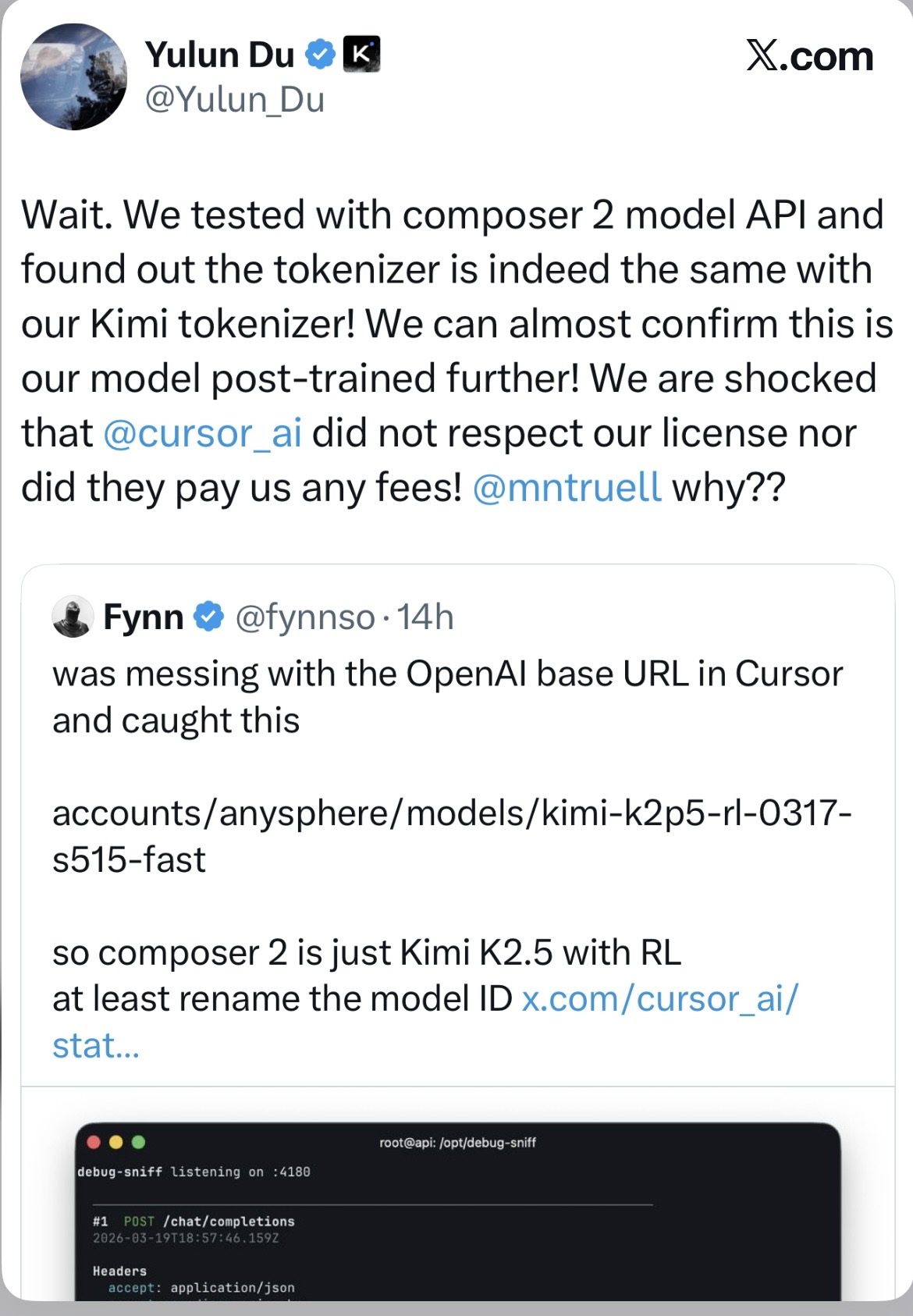Click Fynn's display name

[x=144, y=617]
